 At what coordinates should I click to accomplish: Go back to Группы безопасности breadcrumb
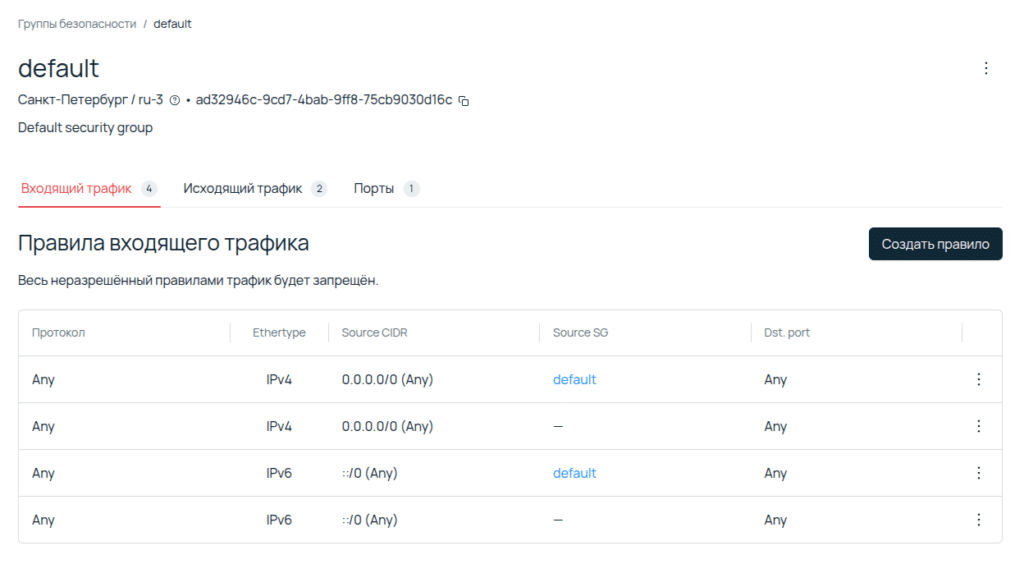coord(77,24)
